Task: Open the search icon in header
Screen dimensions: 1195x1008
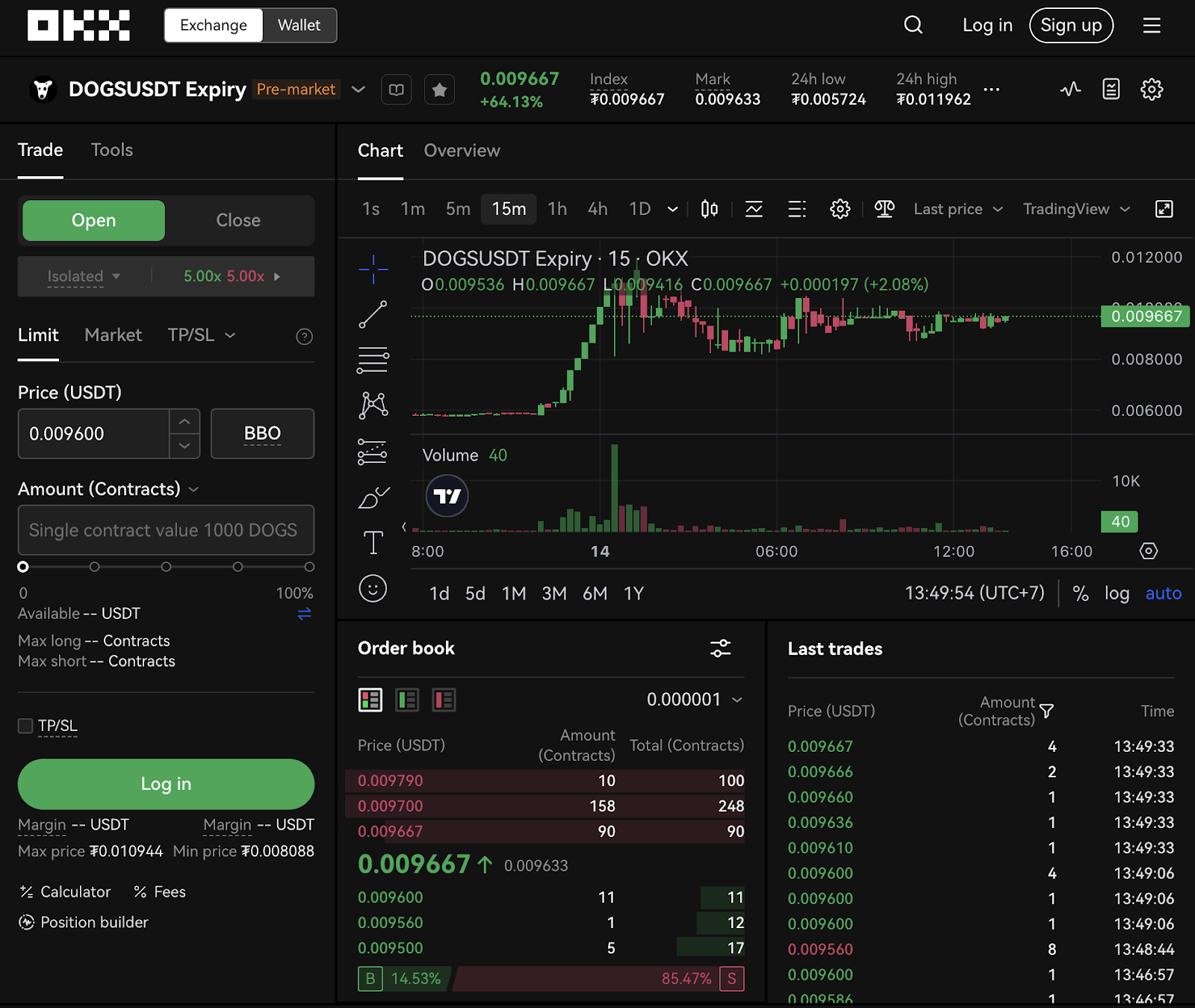Action: point(913,25)
